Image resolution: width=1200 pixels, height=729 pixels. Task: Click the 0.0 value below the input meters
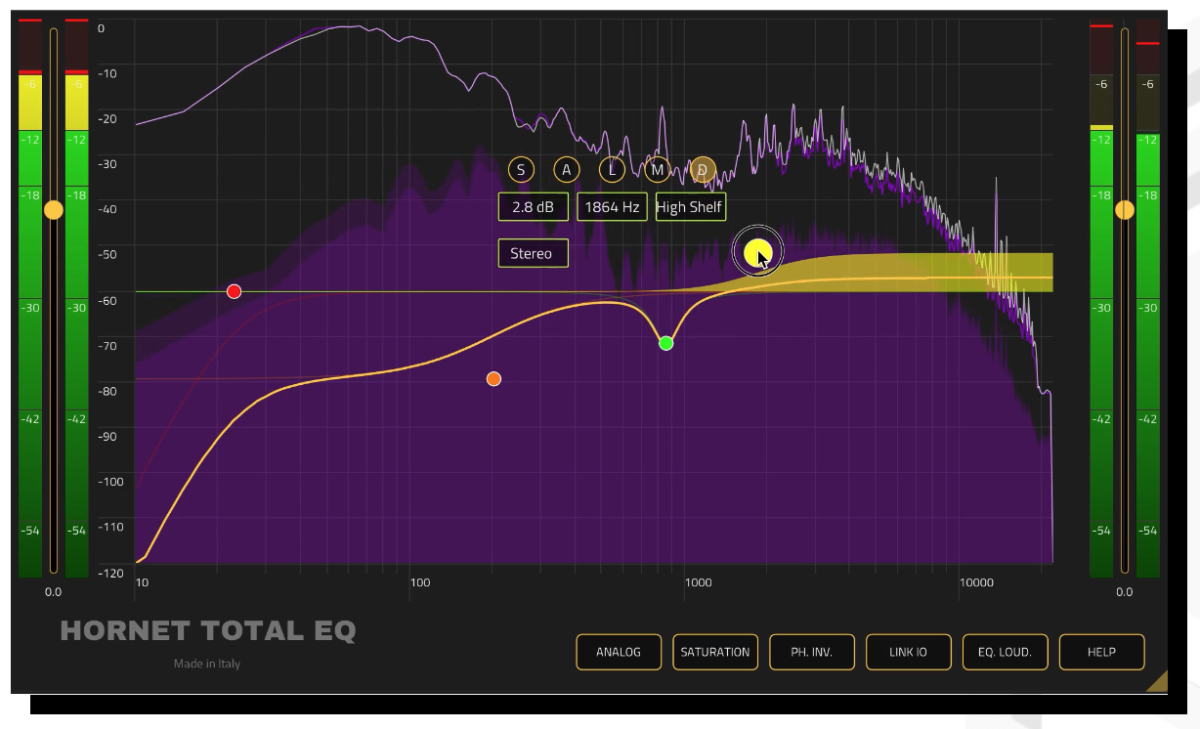click(53, 592)
